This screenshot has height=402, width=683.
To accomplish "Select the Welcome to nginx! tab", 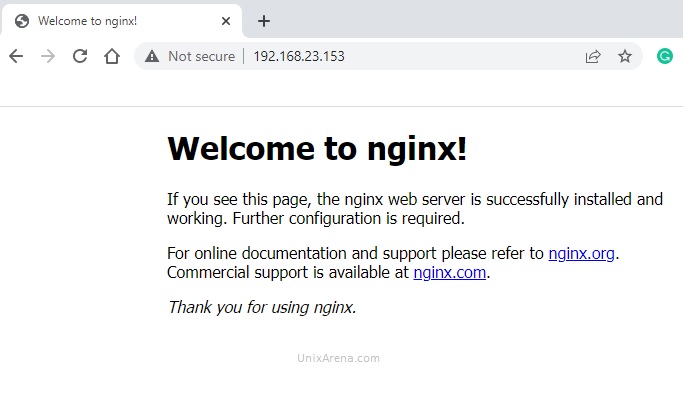I will [122, 21].
